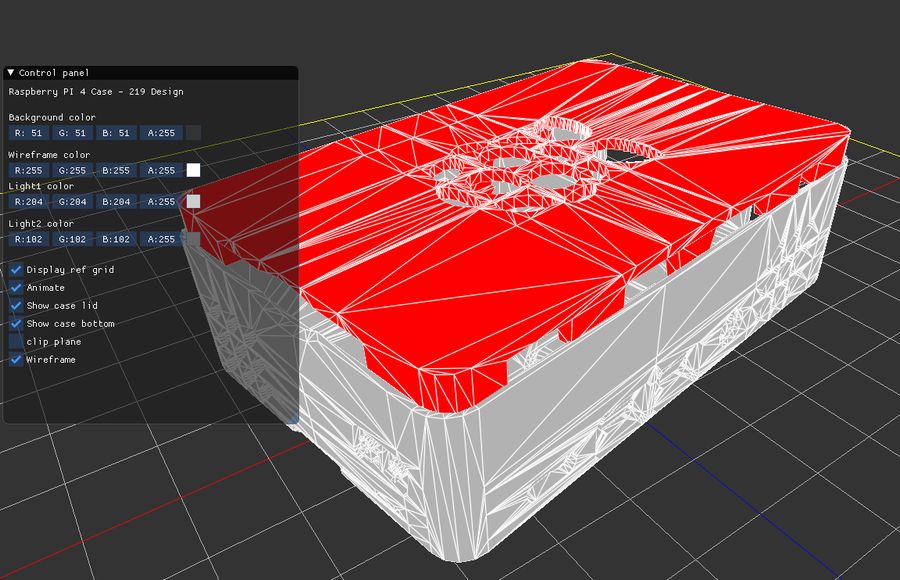Click Wireframe color R:255 field
Viewport: 900px width, 580px height.
[29, 170]
